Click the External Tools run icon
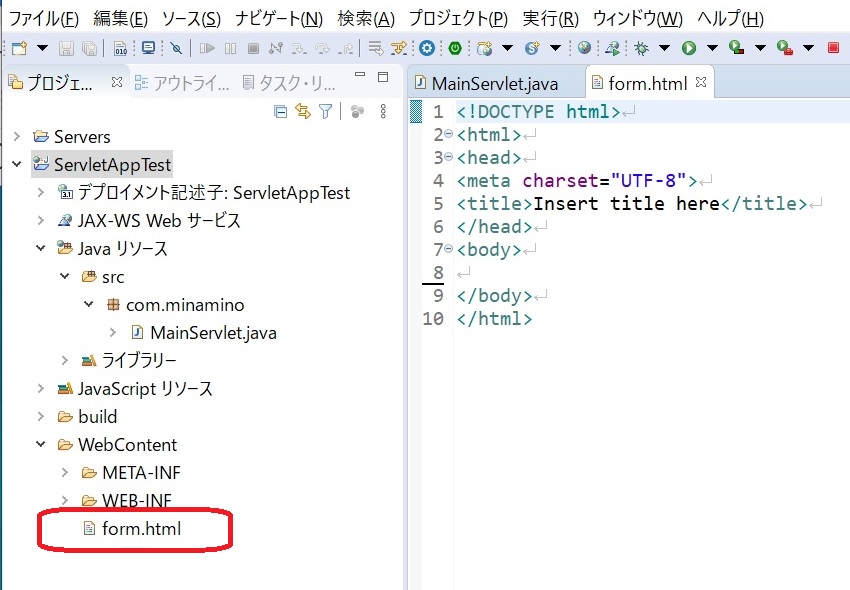 [x=784, y=48]
